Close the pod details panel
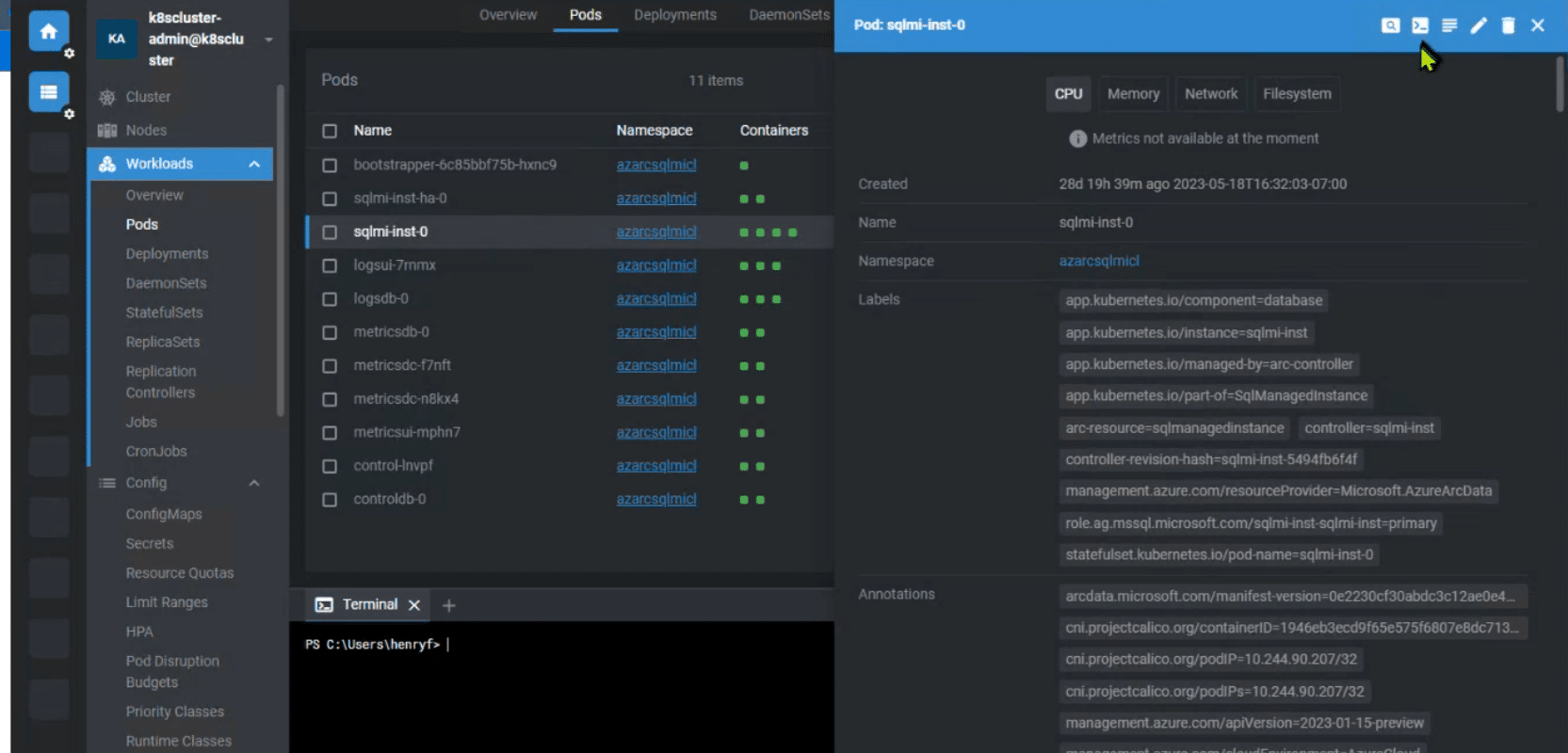 pyautogui.click(x=1538, y=25)
